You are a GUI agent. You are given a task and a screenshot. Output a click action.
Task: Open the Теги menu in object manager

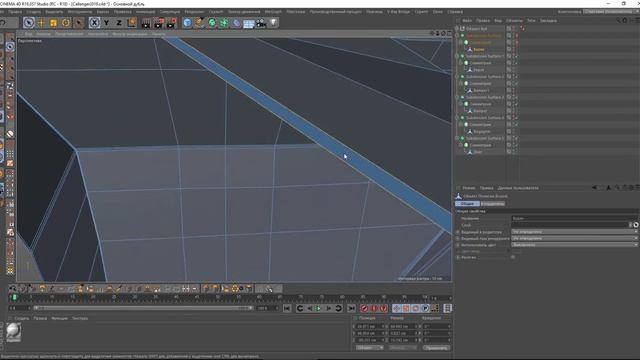(531, 20)
